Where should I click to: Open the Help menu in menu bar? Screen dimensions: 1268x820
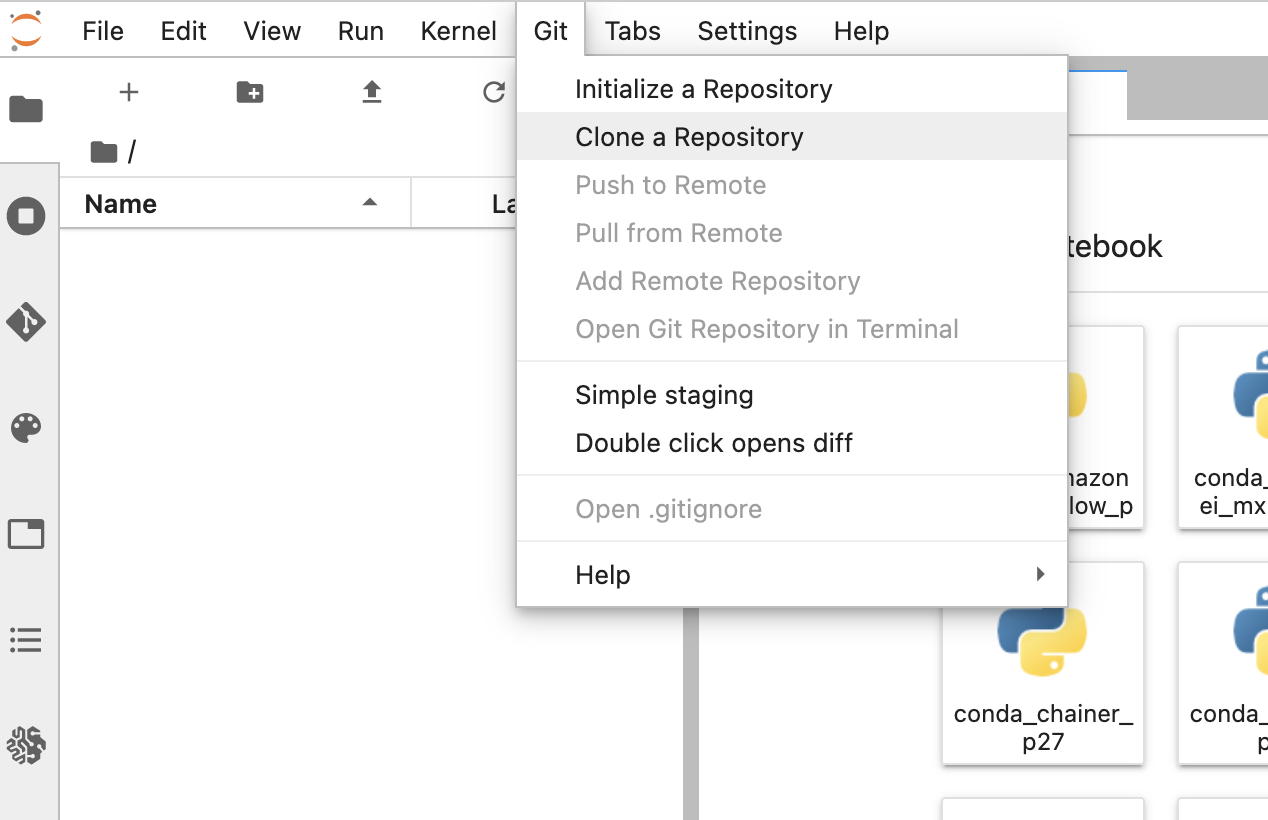tap(862, 31)
